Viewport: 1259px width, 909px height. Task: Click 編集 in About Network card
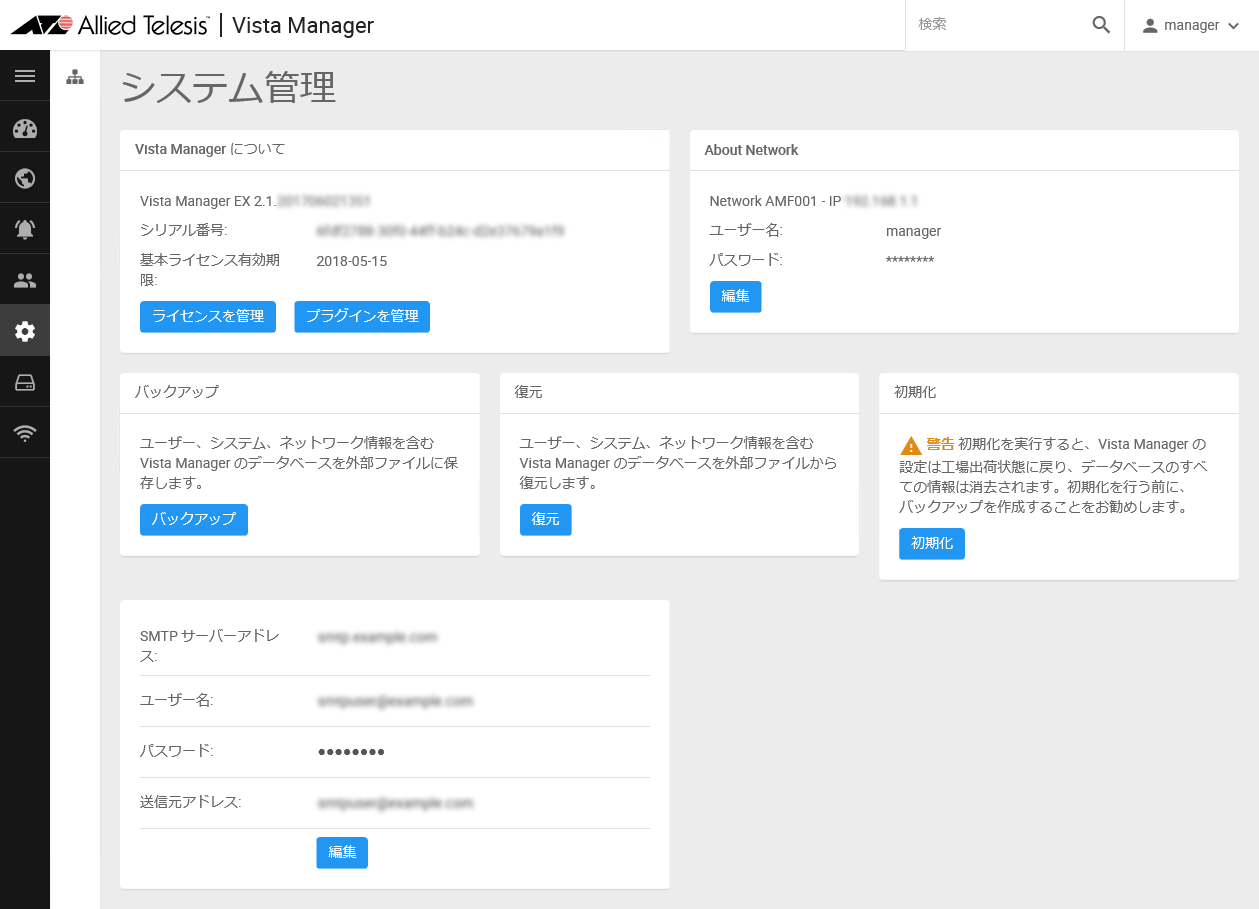pyautogui.click(x=735, y=296)
